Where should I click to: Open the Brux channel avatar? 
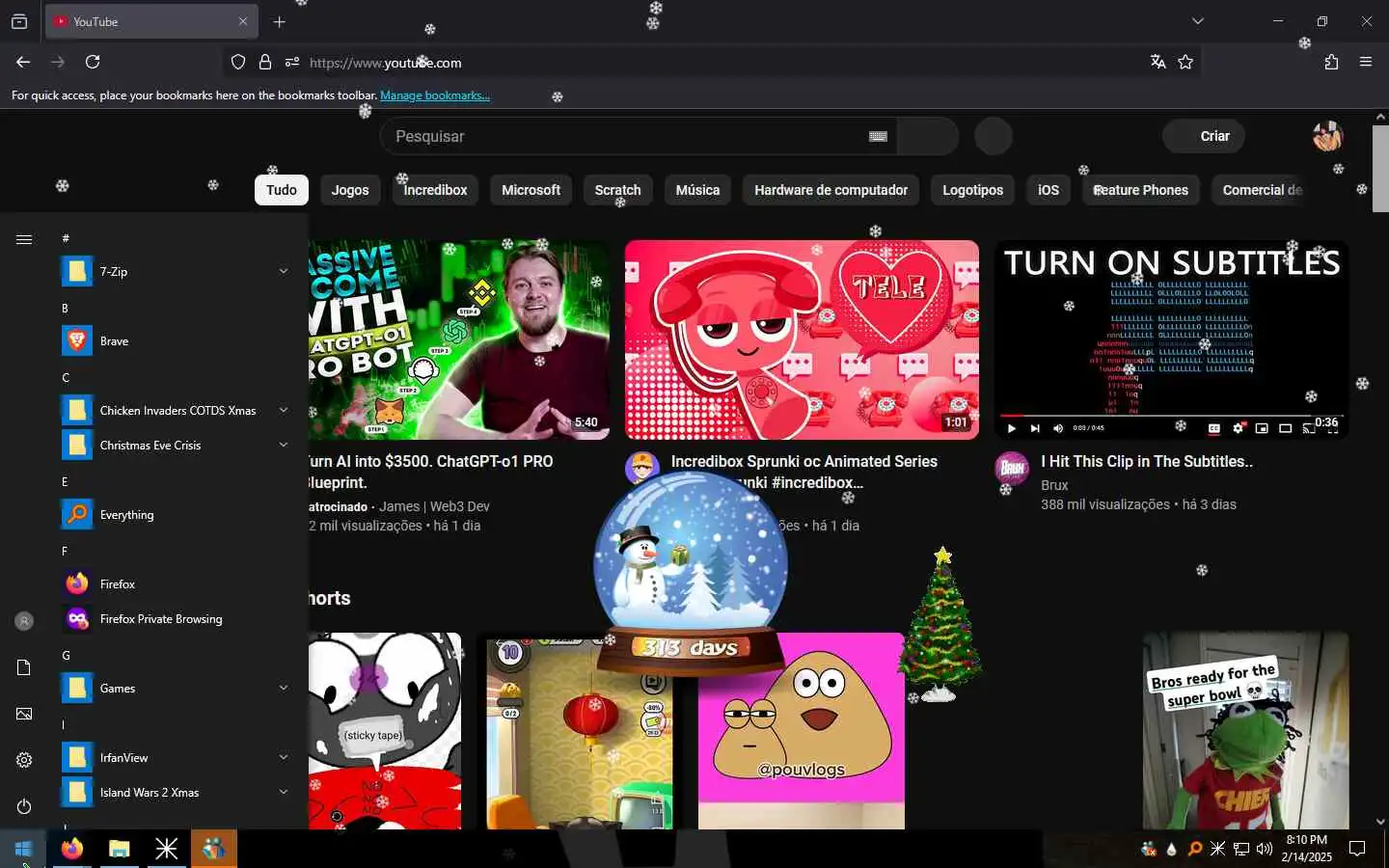(1012, 469)
